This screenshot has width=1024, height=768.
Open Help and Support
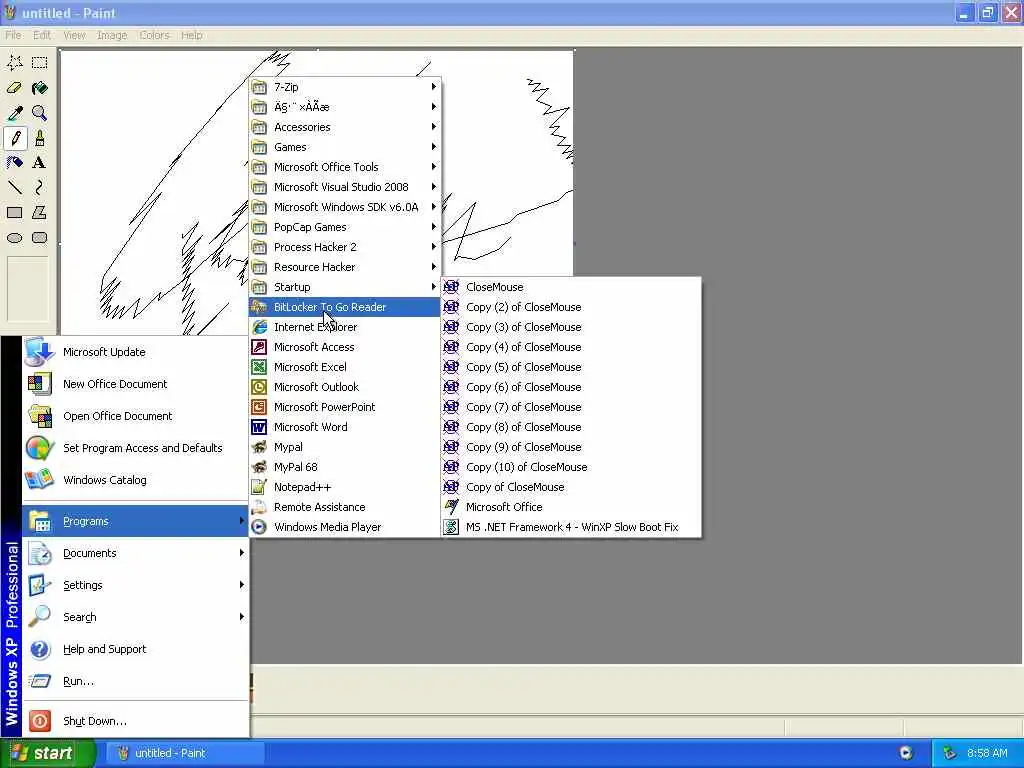coord(135,649)
